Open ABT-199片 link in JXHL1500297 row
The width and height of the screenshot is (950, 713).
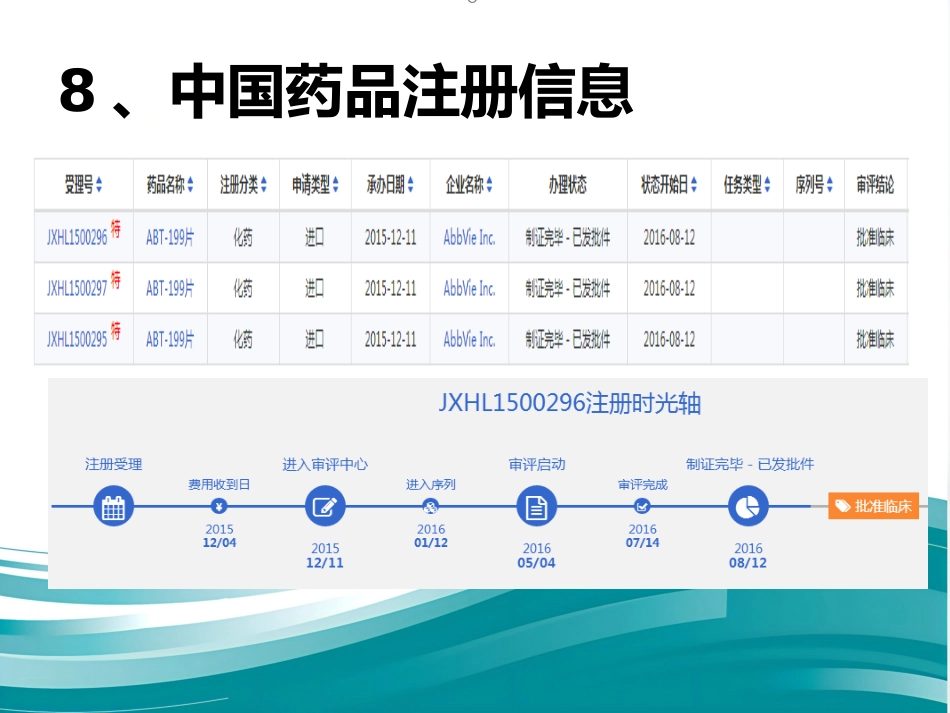170,288
